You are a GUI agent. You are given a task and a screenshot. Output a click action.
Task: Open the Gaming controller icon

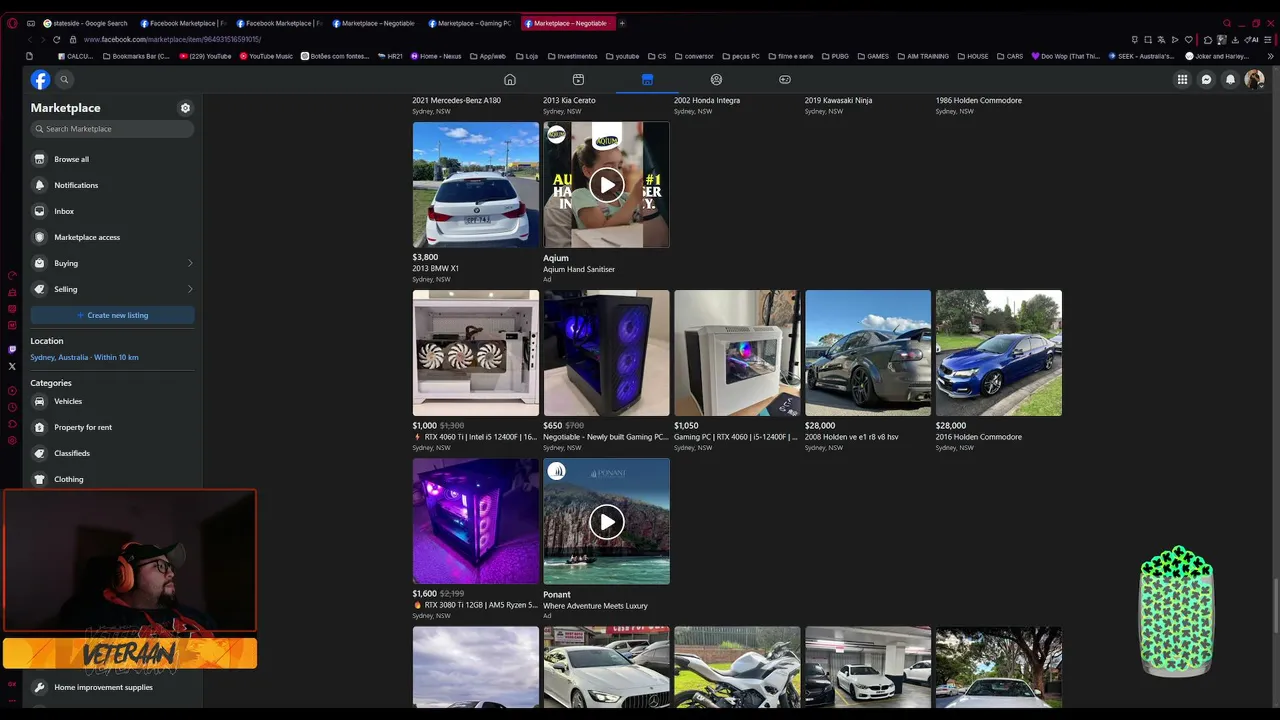coord(785,80)
